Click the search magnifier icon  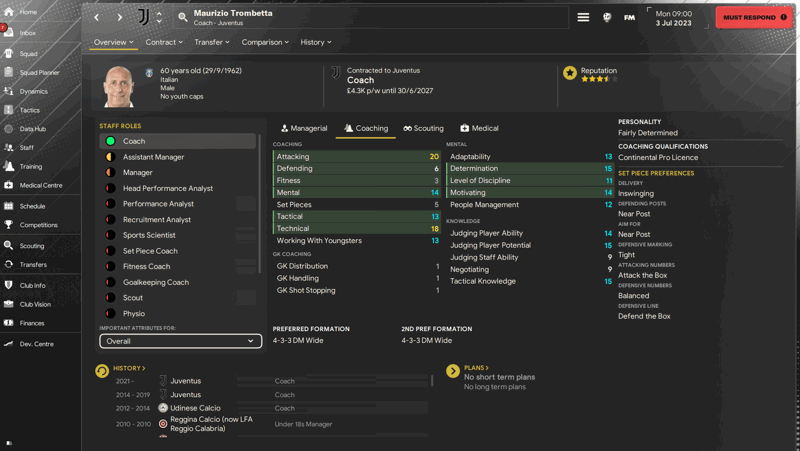[183, 17]
